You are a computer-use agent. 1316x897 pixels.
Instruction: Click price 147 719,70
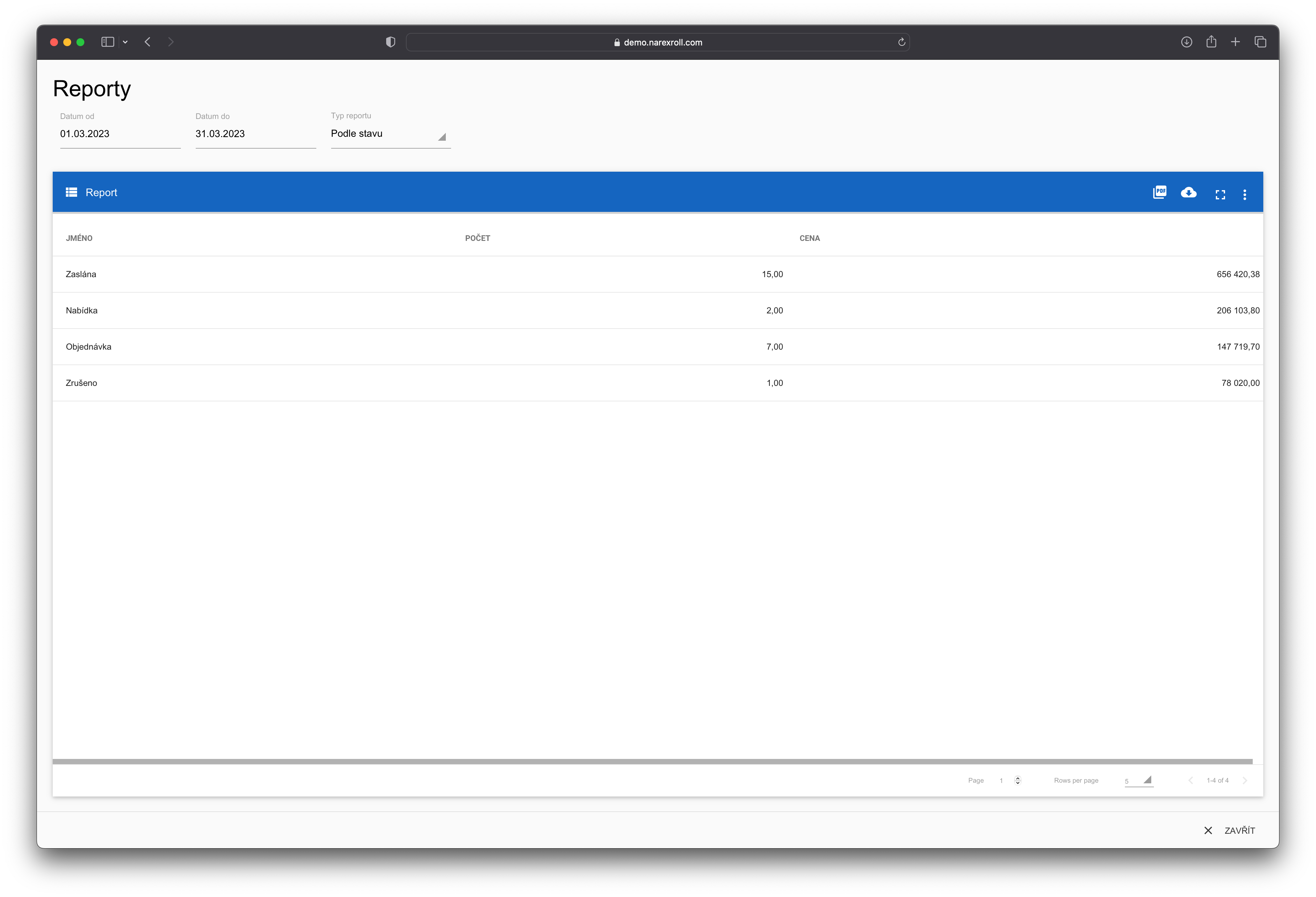(1238, 347)
